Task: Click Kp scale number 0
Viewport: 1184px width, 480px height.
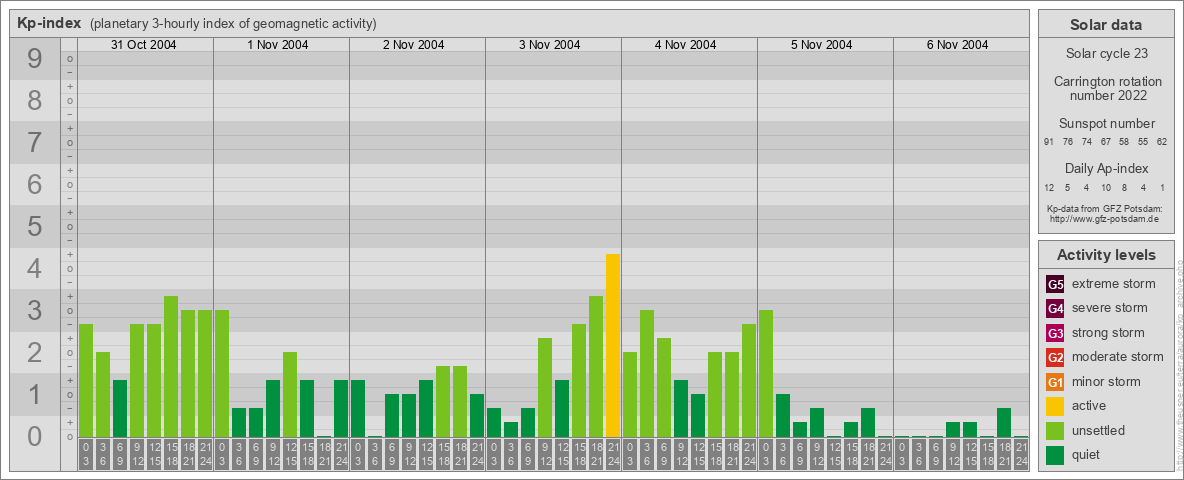Action: (x=35, y=436)
